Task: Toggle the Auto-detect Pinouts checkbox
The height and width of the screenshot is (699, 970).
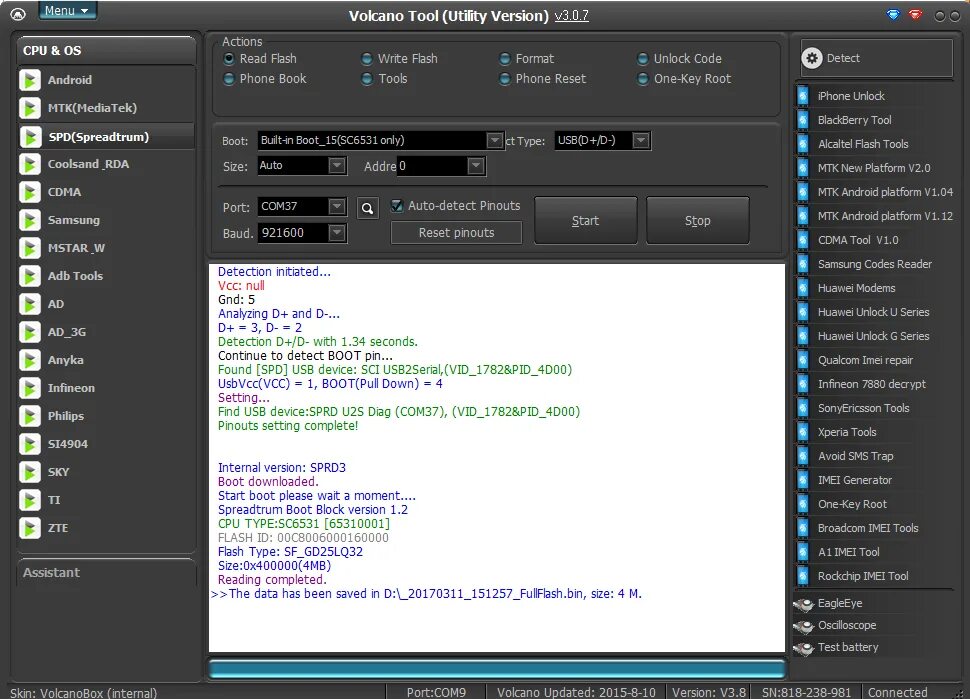Action: coord(397,206)
